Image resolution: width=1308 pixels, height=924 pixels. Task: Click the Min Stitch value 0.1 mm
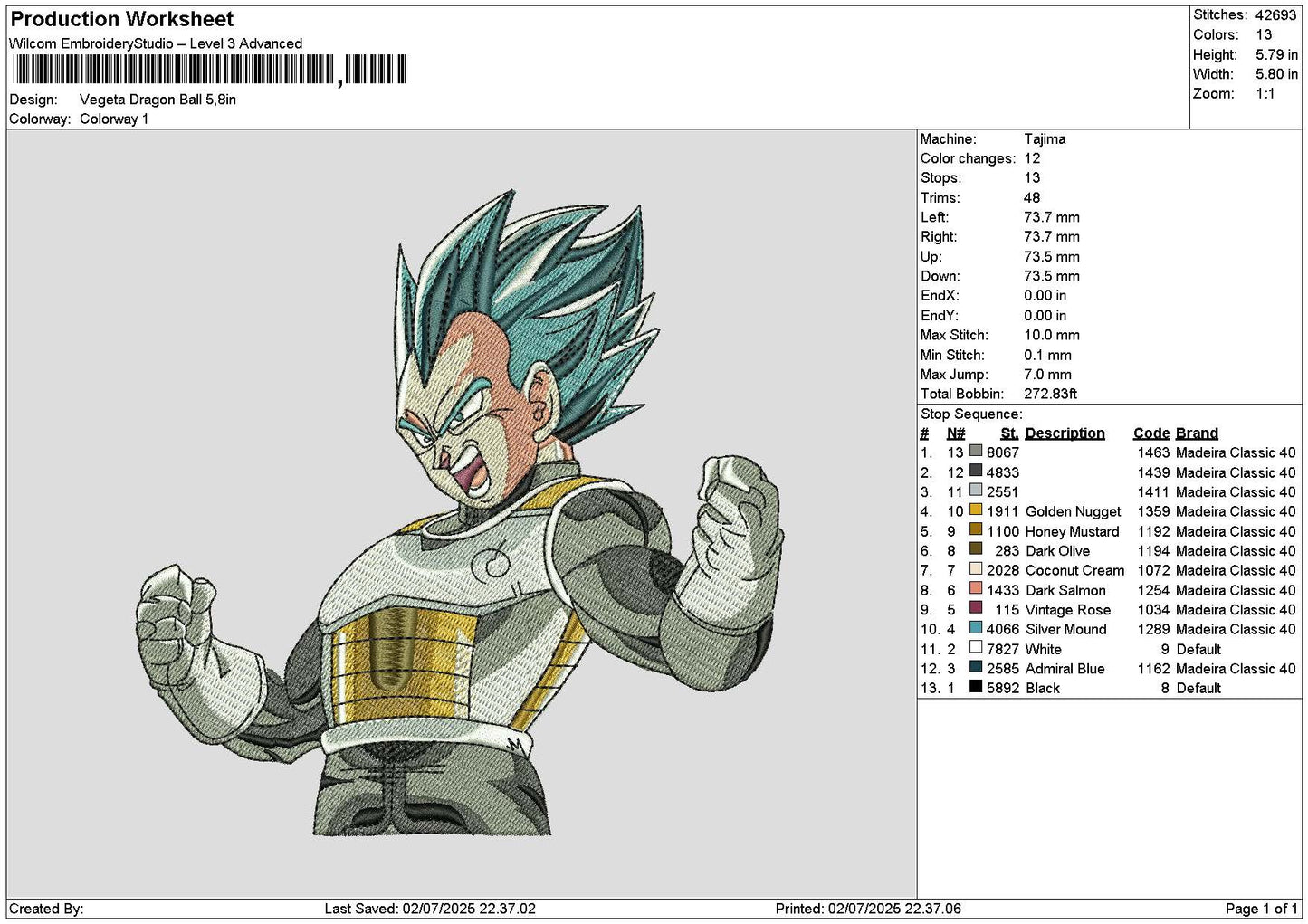(x=1047, y=355)
